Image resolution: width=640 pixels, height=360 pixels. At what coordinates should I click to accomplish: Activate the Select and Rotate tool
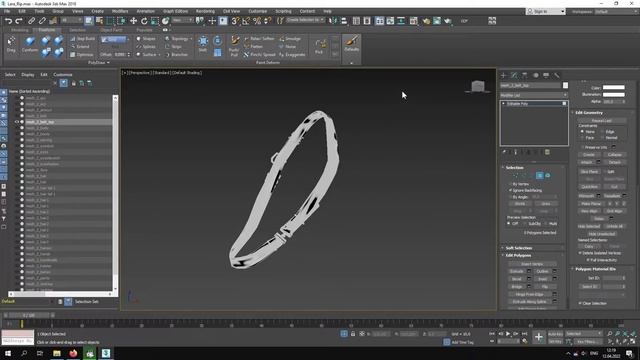click(144, 21)
